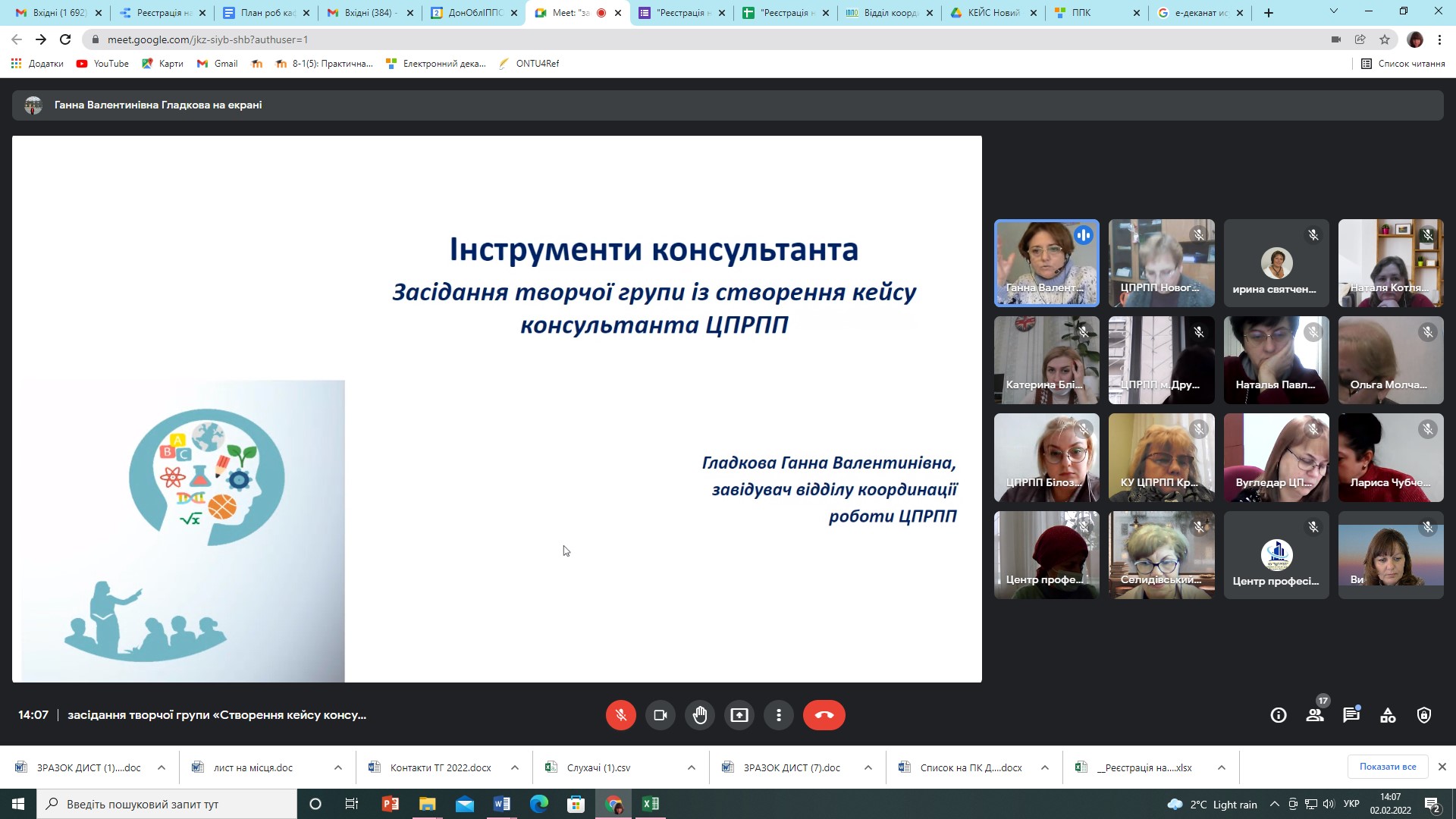1456x819 pixels.
Task: Toggle the camera button in Meet
Action: (660, 715)
